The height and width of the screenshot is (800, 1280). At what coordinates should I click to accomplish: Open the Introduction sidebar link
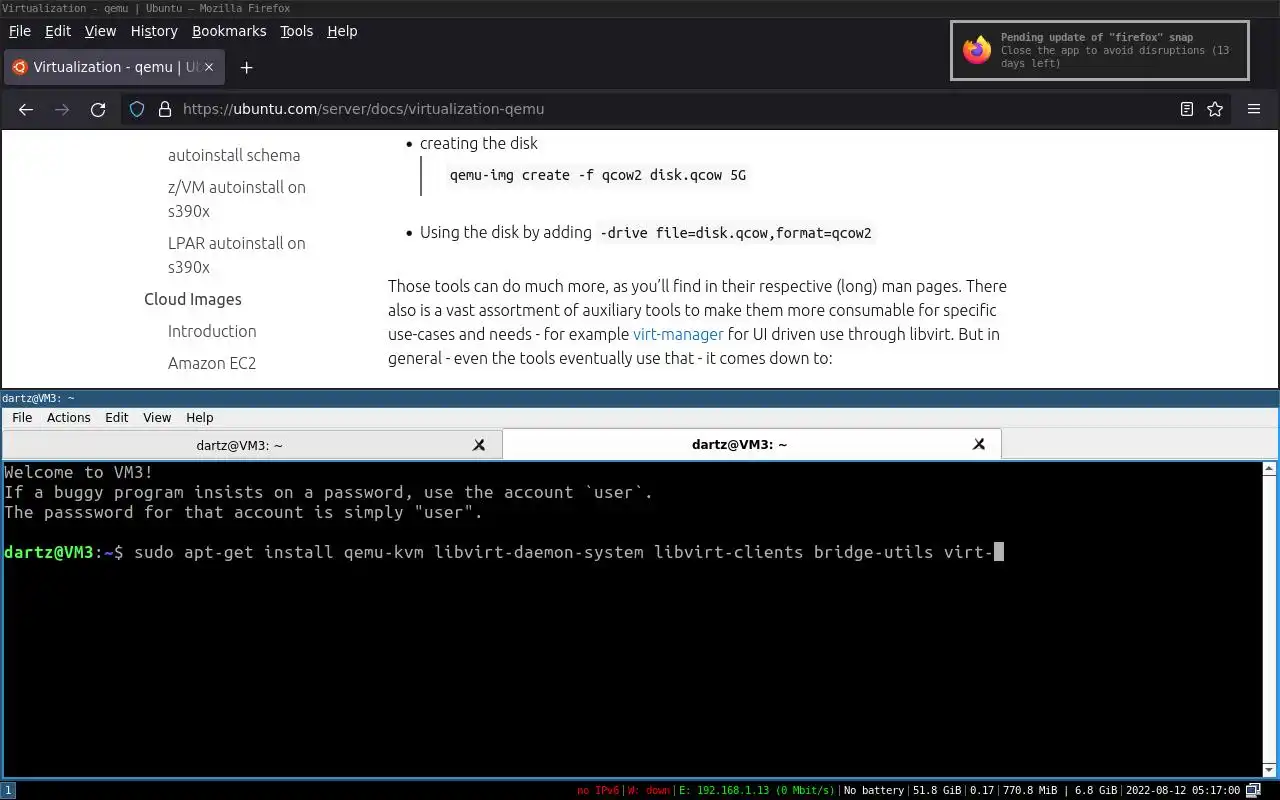pyautogui.click(x=212, y=331)
